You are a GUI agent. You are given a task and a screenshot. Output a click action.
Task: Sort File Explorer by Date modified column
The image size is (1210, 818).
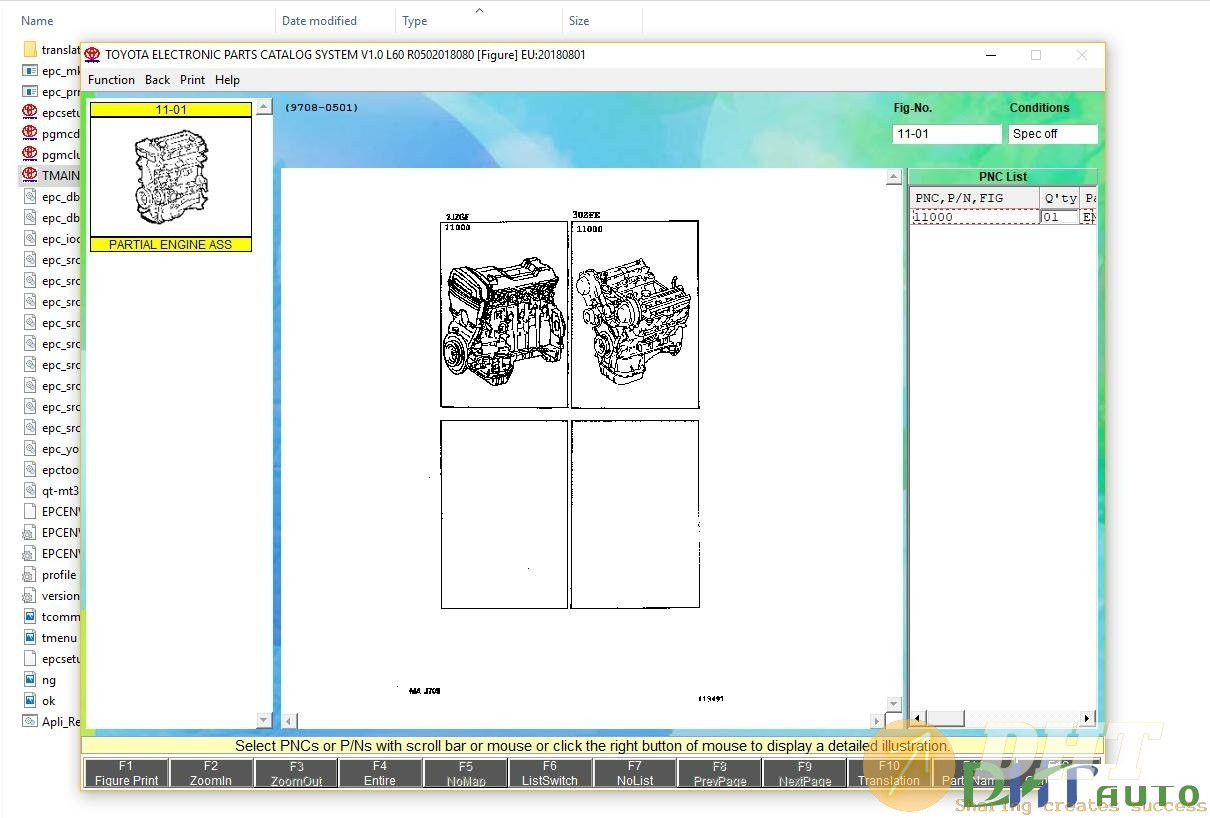(x=319, y=20)
